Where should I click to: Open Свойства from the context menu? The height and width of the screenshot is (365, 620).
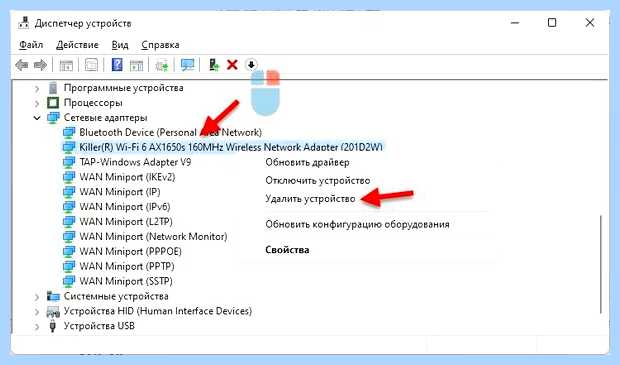click(x=287, y=250)
